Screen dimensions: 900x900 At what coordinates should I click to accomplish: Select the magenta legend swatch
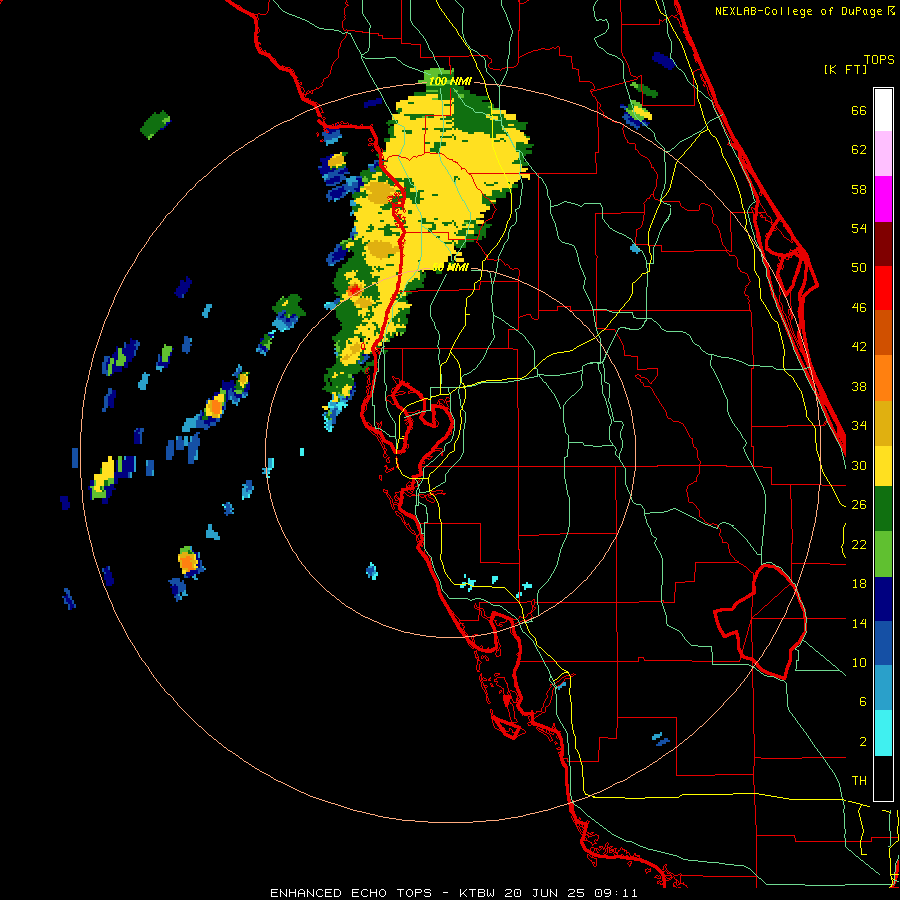pyautogui.click(x=883, y=199)
